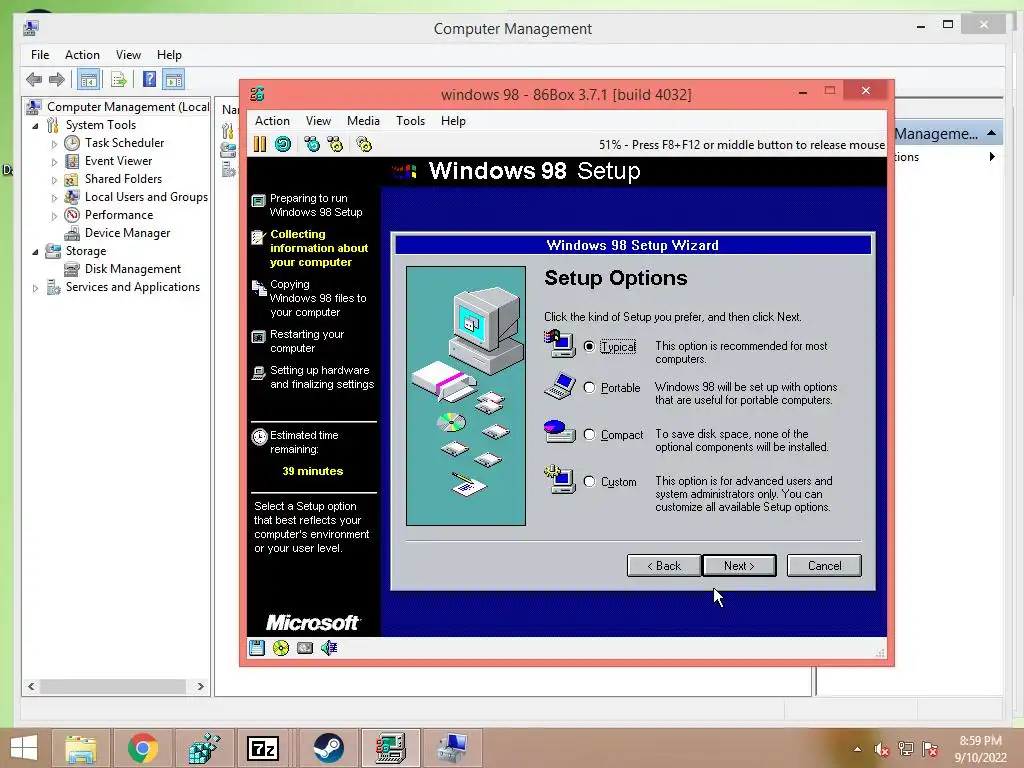Viewport: 1024px width, 768px height.
Task: Click Cancel in Setup Wizard
Action: click(x=824, y=566)
